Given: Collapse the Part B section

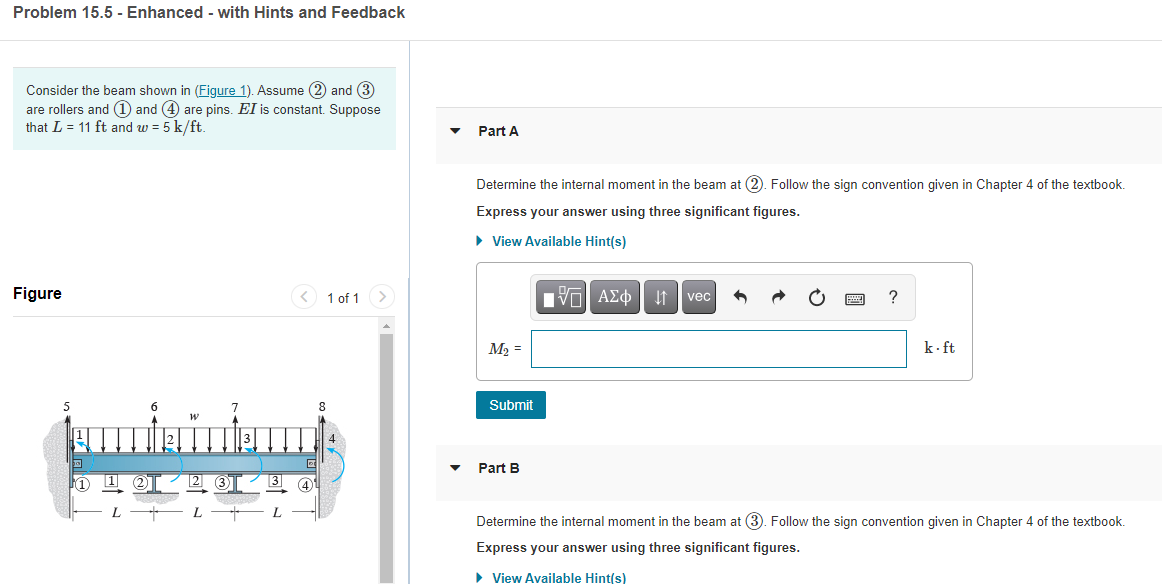Looking at the screenshot, I should 455,467.
